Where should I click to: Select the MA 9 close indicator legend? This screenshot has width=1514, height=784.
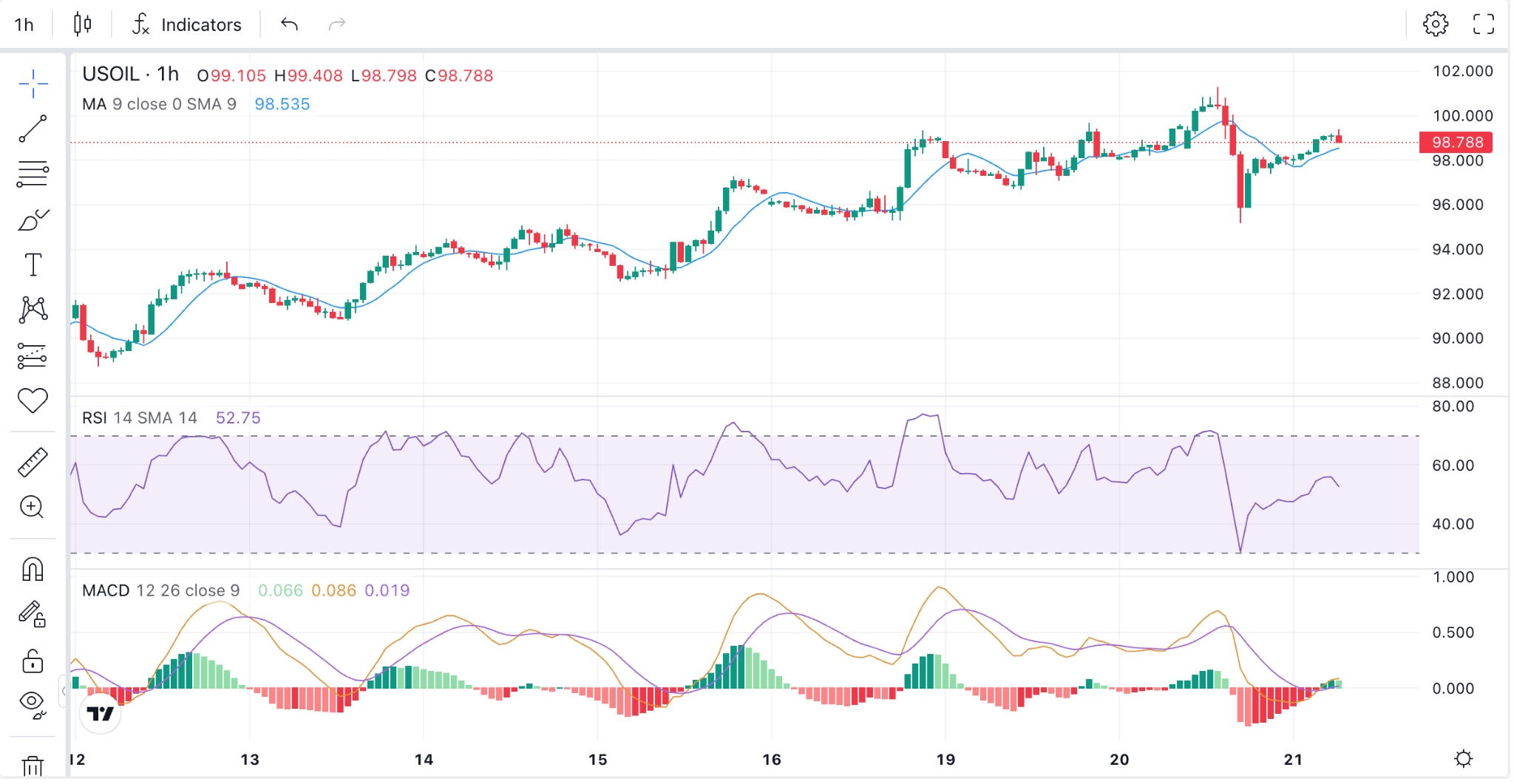(x=159, y=104)
